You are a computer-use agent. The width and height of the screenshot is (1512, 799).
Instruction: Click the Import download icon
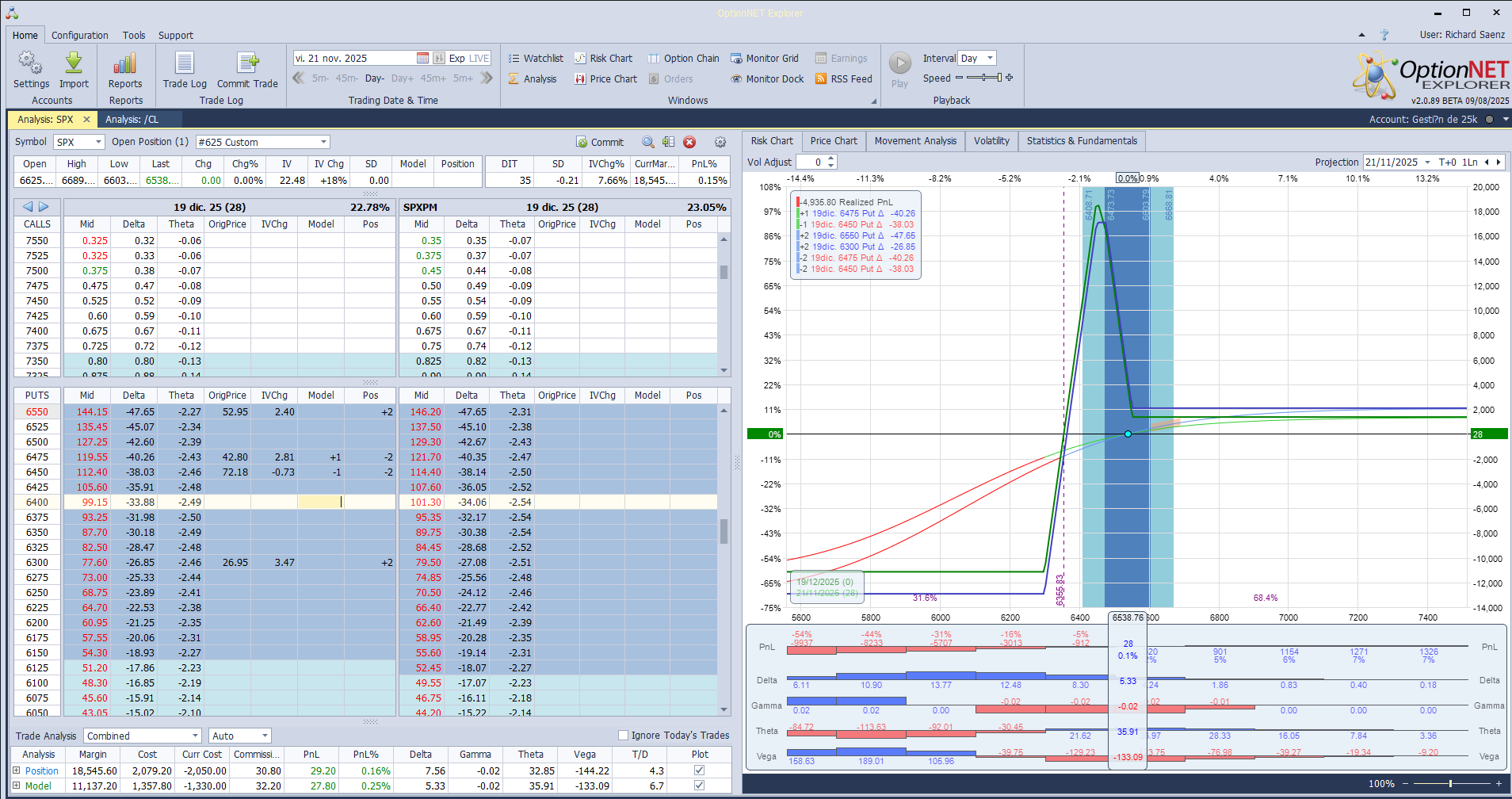coord(74,63)
